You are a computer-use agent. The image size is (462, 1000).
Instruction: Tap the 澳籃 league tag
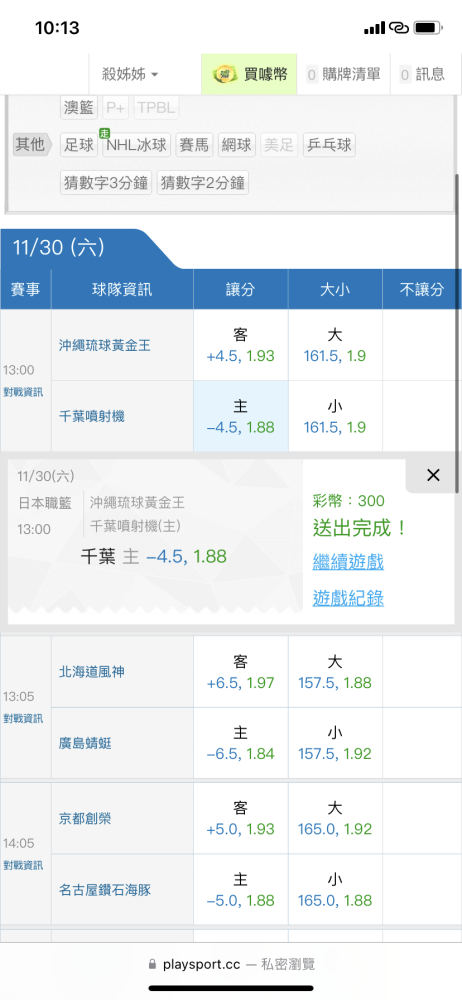[x=79, y=108]
